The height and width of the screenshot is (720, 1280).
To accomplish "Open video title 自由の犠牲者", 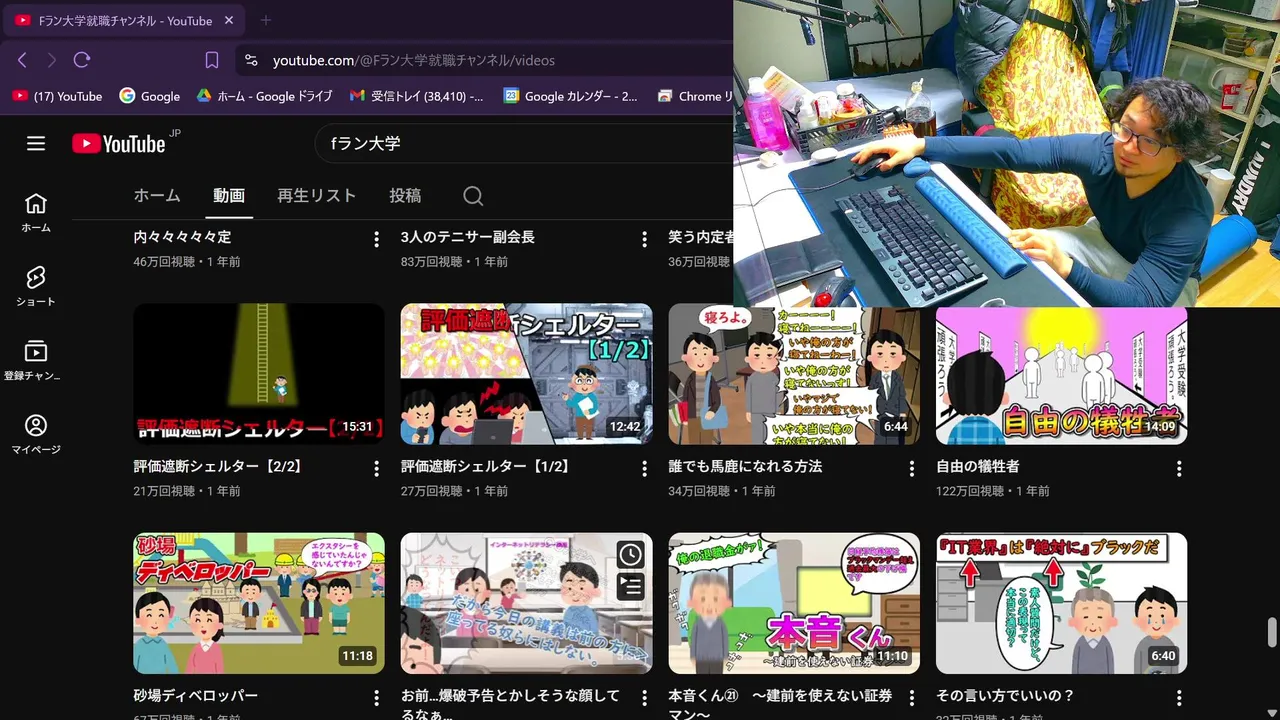I will [x=978, y=466].
